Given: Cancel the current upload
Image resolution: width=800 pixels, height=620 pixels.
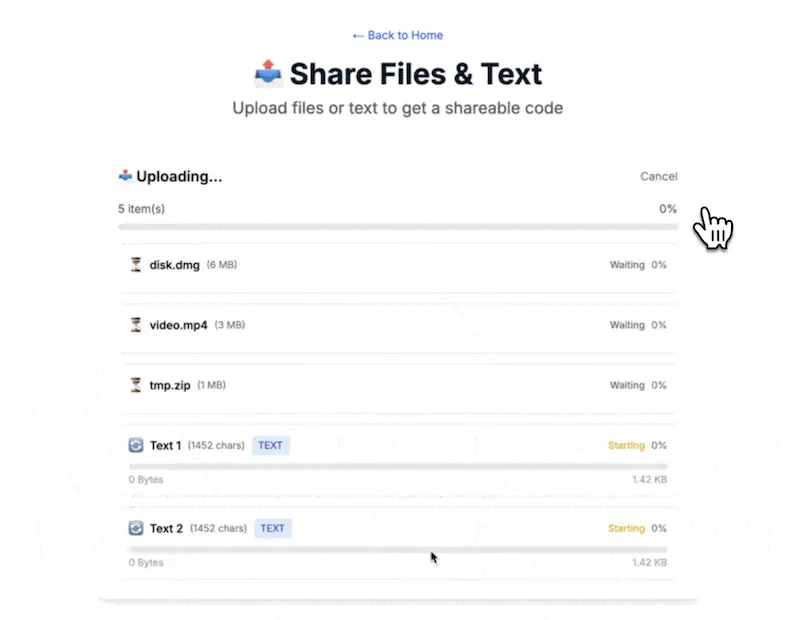Looking at the screenshot, I should click(659, 176).
